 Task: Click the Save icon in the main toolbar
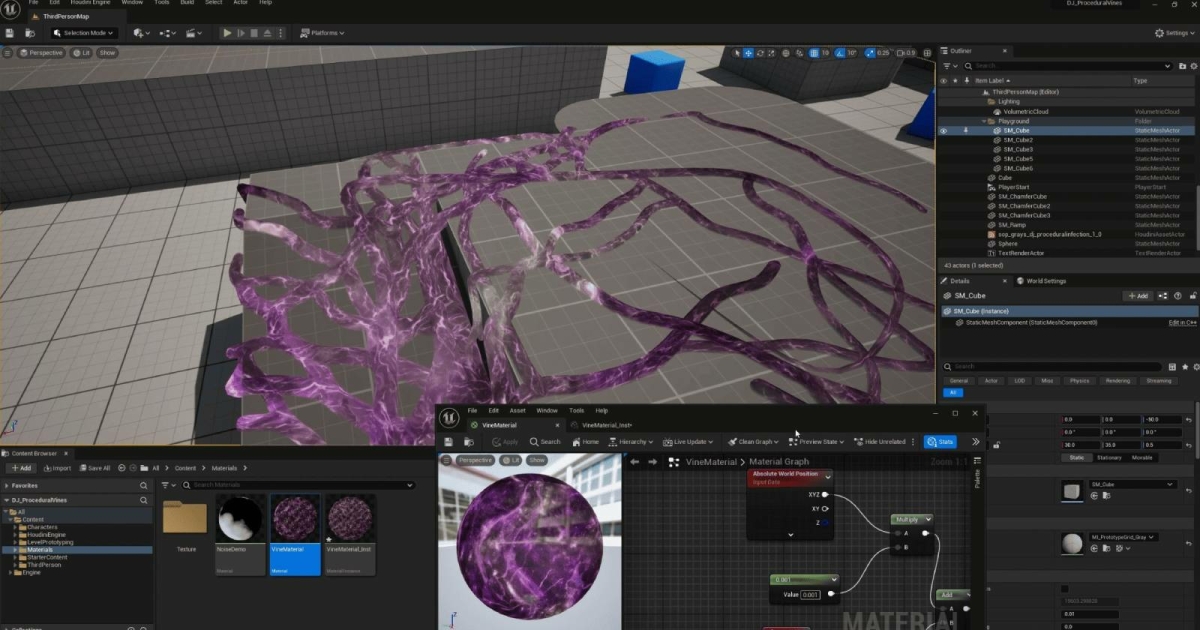[10, 33]
